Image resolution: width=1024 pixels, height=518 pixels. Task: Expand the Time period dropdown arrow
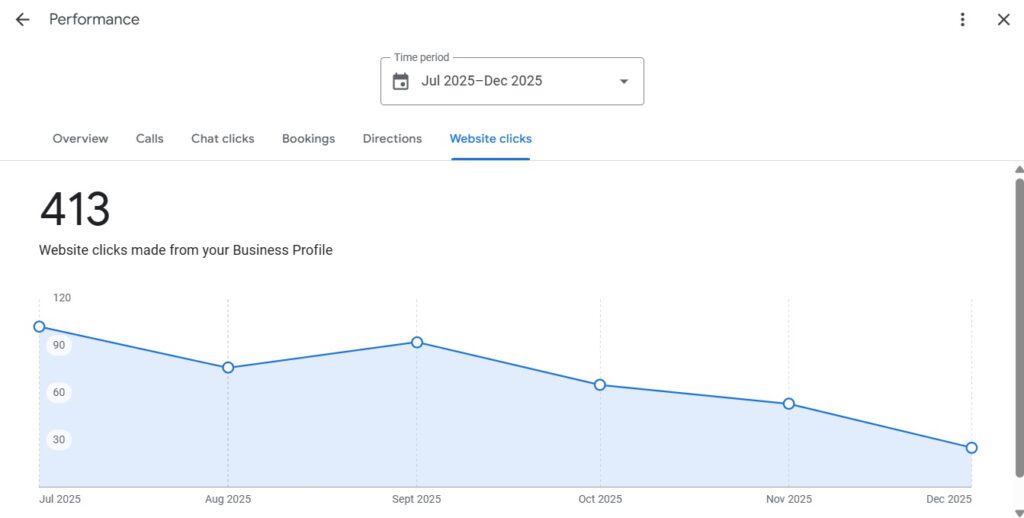click(624, 82)
